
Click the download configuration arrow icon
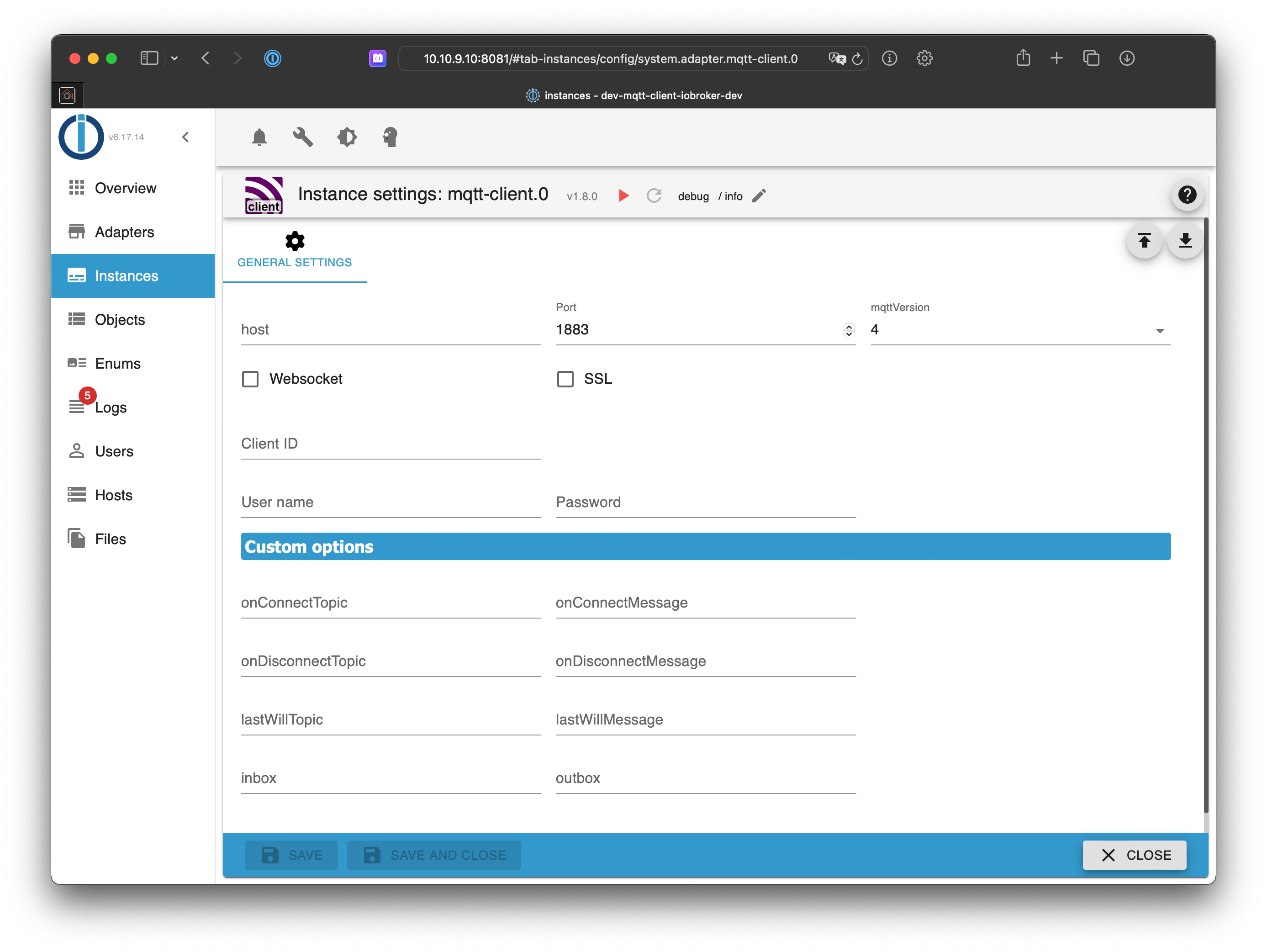pyautogui.click(x=1185, y=241)
